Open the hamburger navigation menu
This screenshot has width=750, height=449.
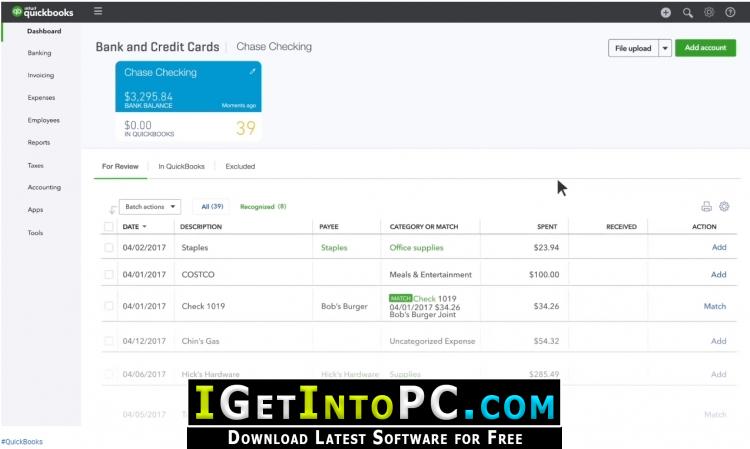98,11
